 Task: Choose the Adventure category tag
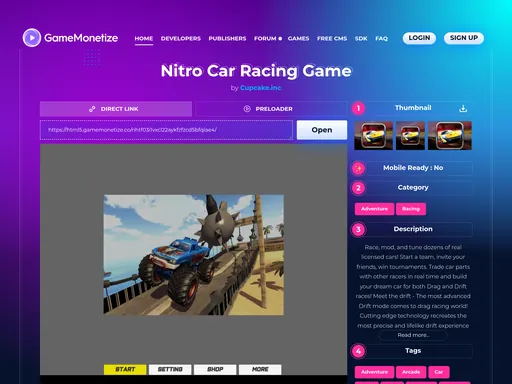click(374, 209)
